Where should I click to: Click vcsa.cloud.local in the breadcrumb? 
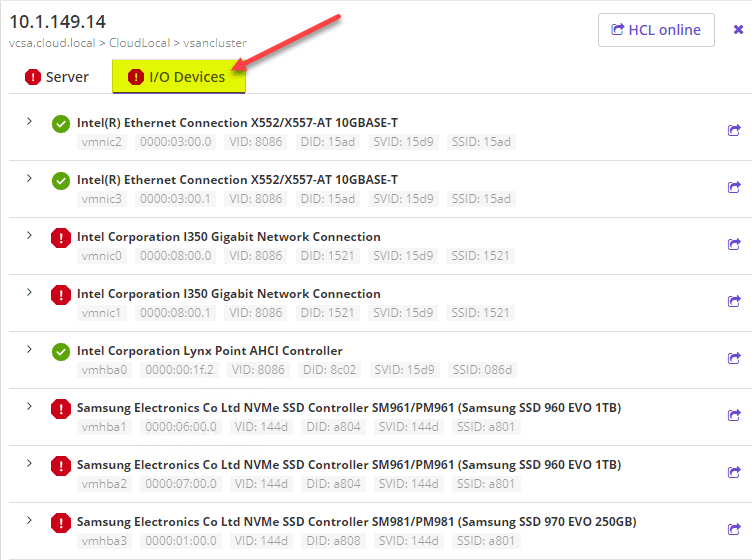pyautogui.click(x=52, y=43)
